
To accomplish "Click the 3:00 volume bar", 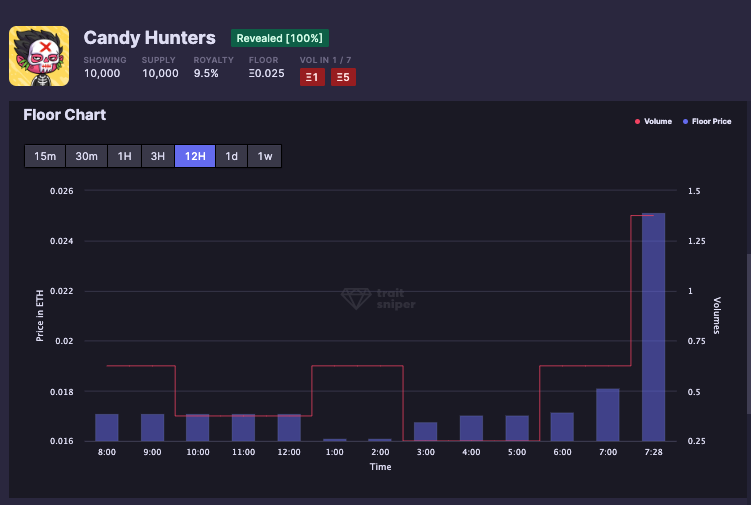I will point(425,432).
